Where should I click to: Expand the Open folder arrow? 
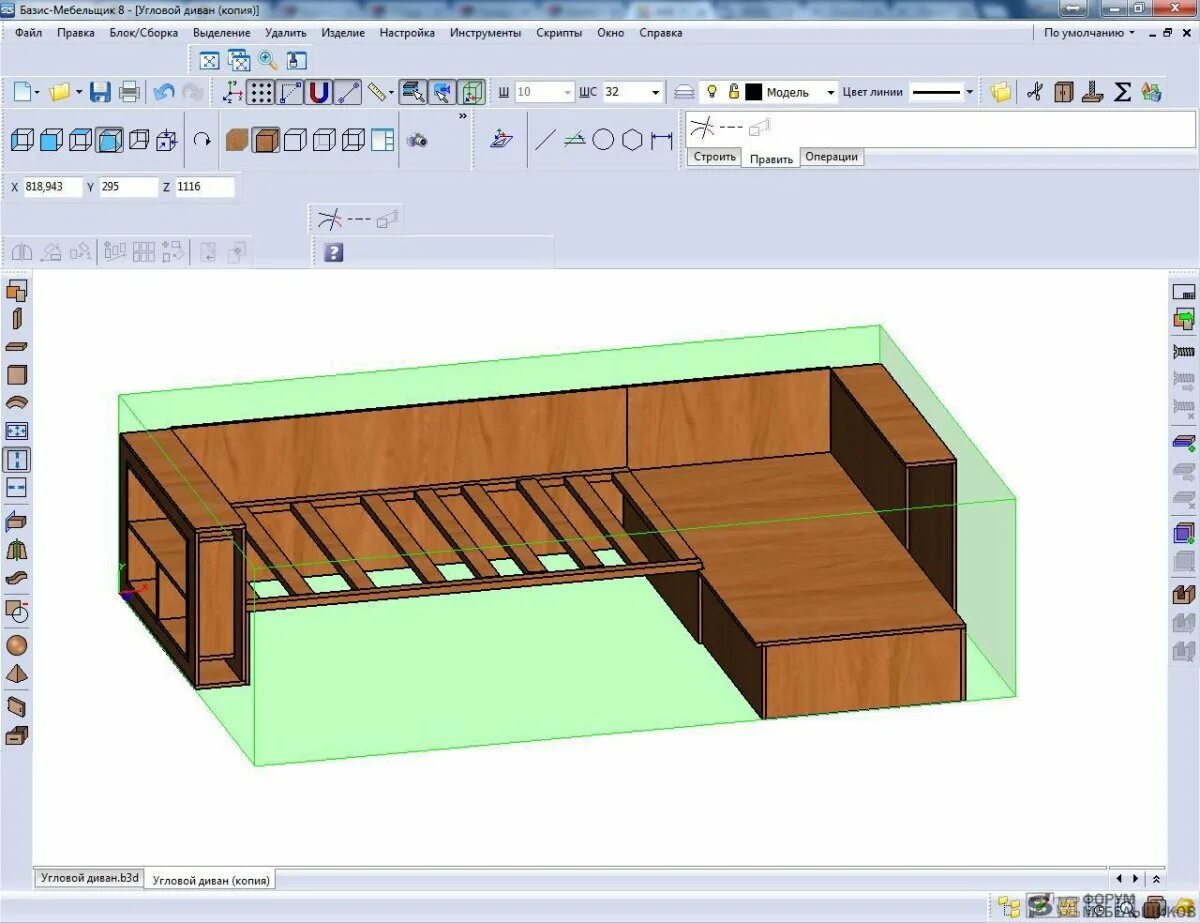click(79, 92)
